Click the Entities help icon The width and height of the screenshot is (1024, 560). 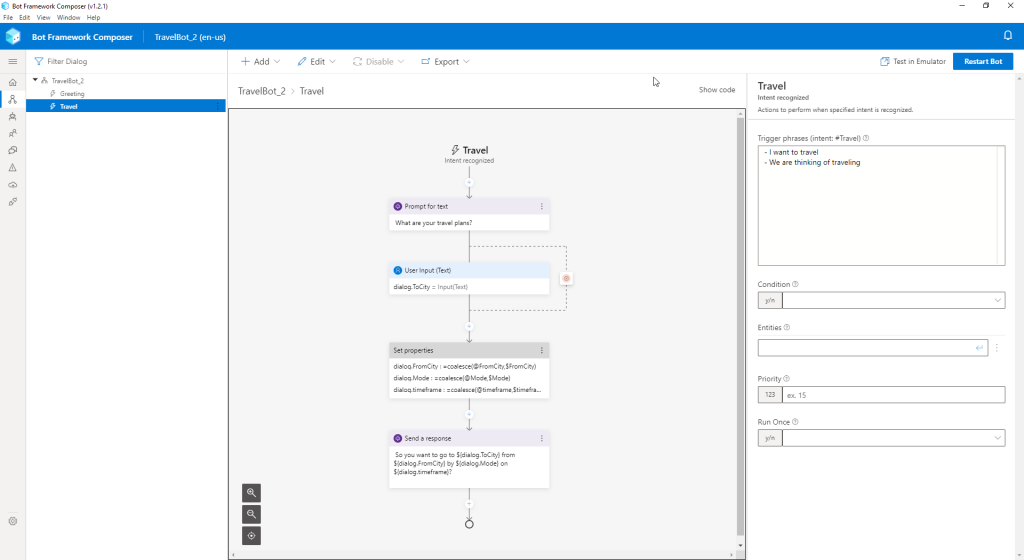coord(787,328)
